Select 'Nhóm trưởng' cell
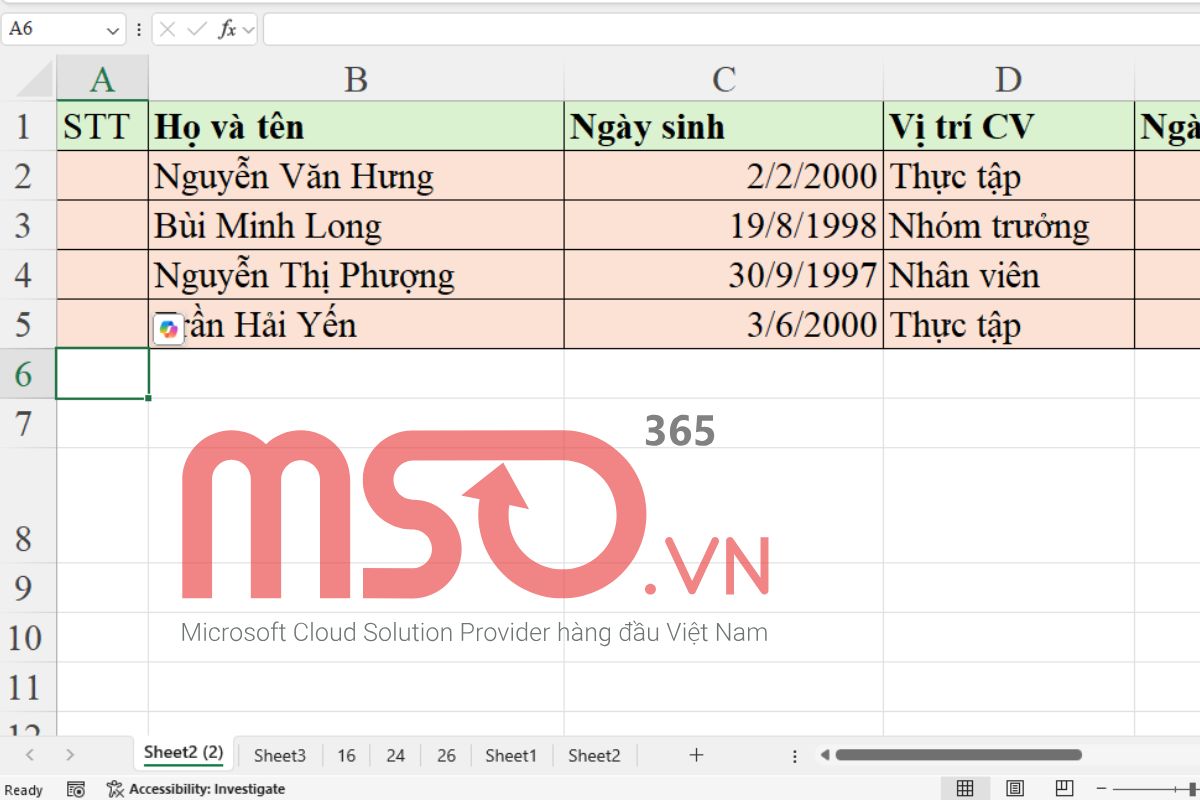The image size is (1200, 800). [x=1009, y=225]
